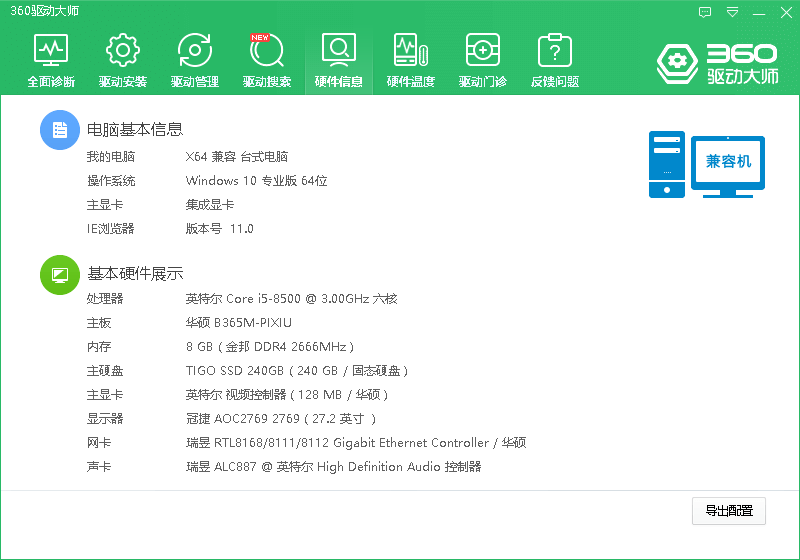Click the feedback chat icon in title bar

point(705,12)
